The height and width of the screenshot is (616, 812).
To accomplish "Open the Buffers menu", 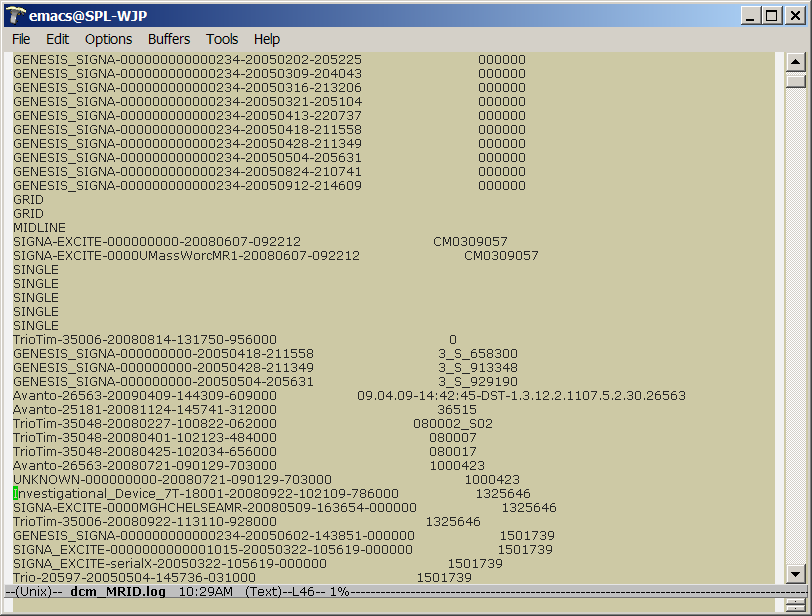I will click(x=168, y=39).
